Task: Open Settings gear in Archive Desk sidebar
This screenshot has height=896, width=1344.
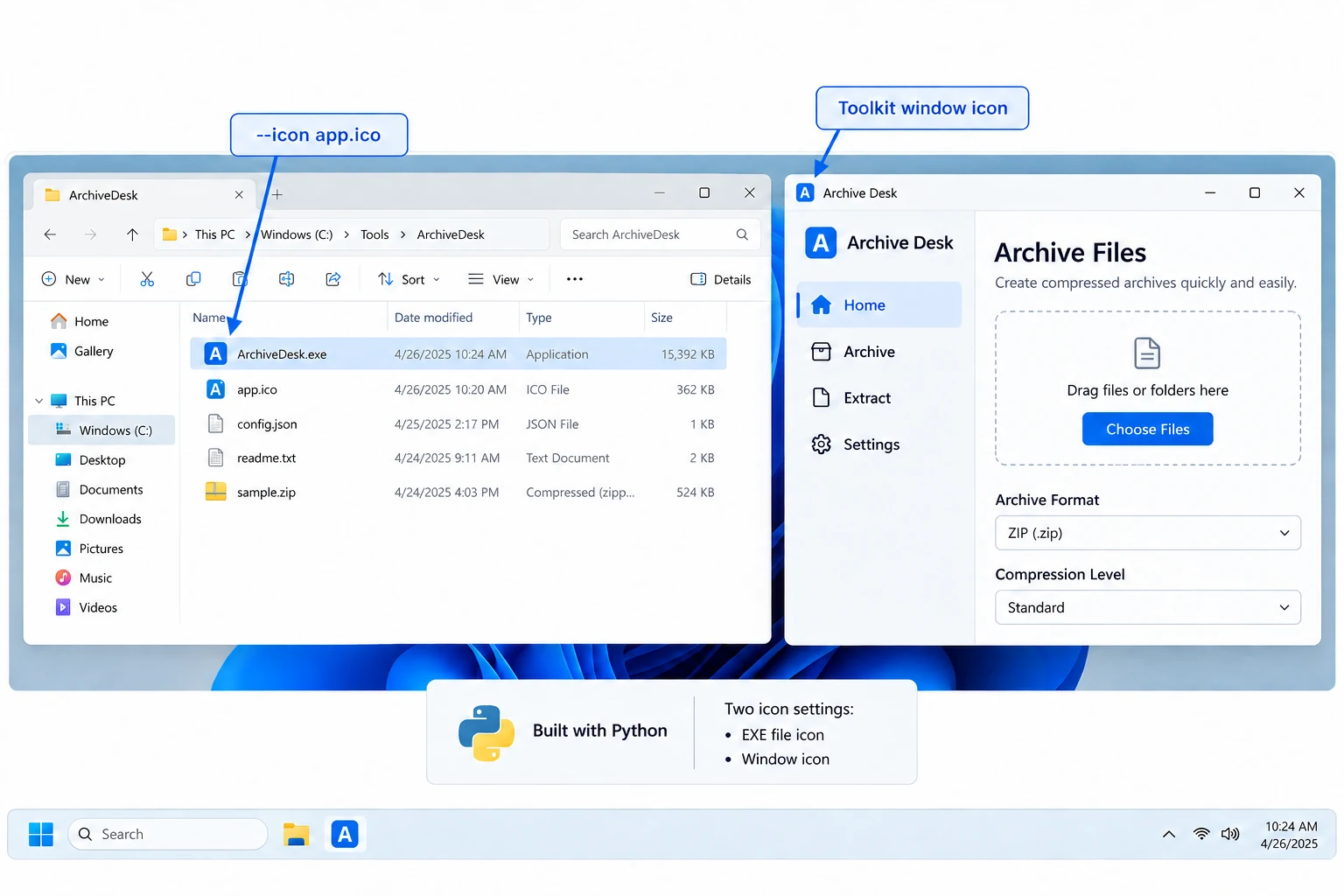Action: 878,444
